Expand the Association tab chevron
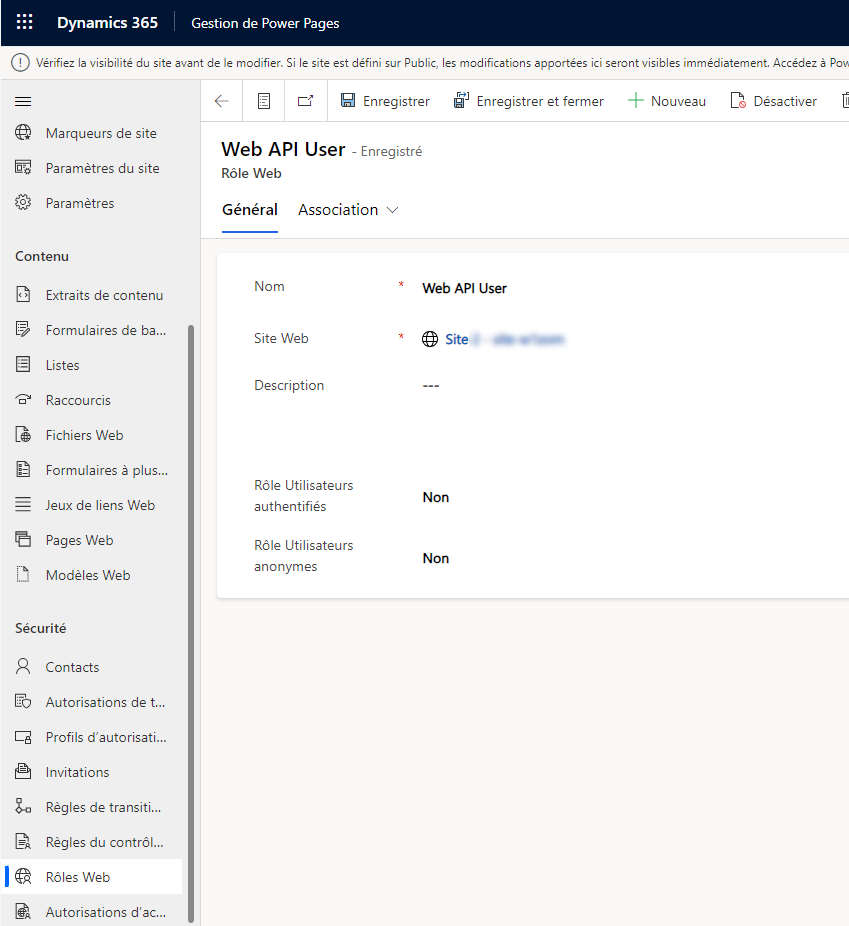 (x=392, y=210)
